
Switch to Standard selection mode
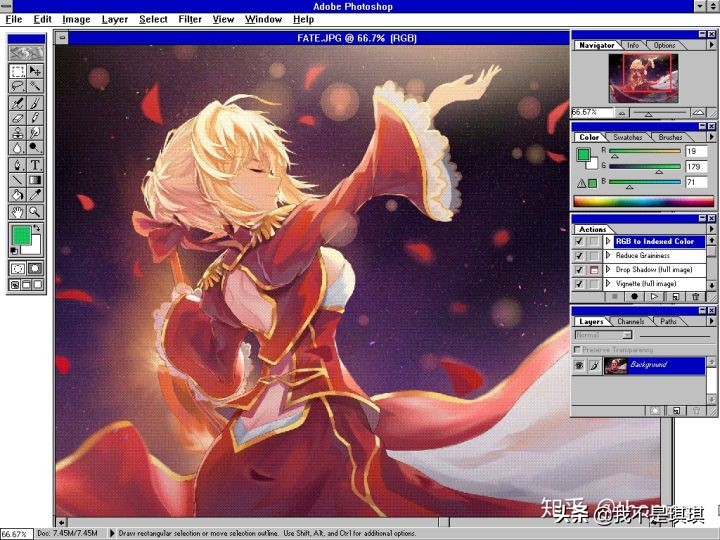tap(18, 269)
